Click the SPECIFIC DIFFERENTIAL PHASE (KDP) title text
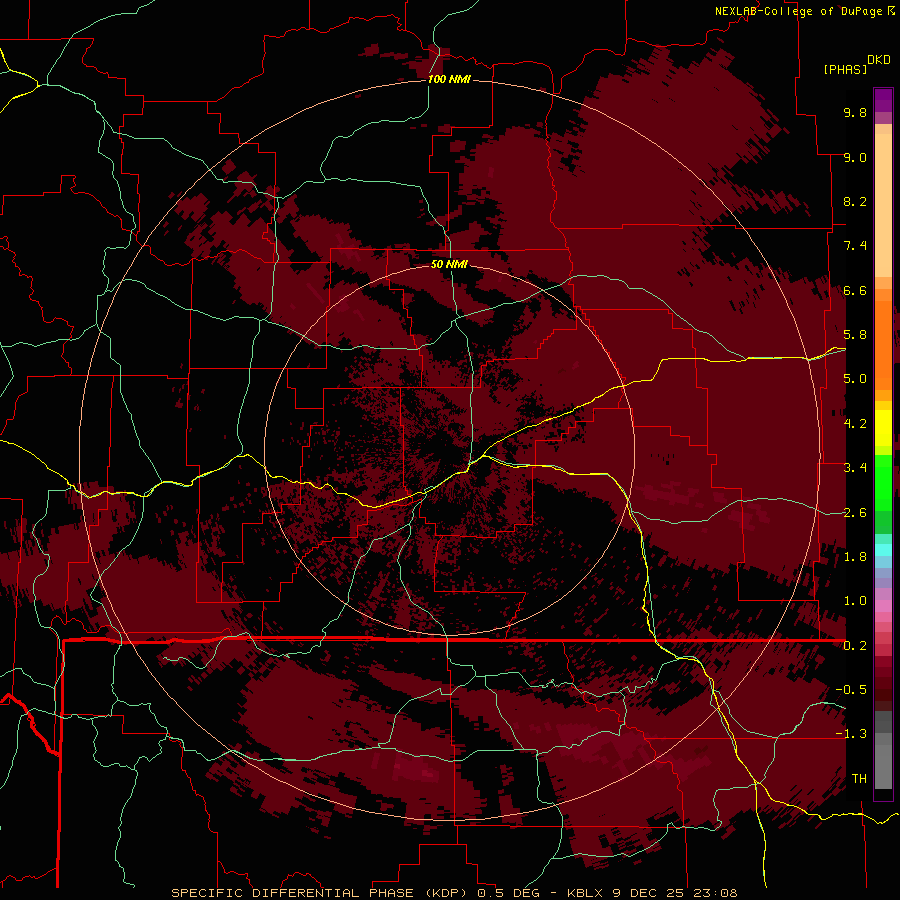This screenshot has width=900, height=900. (320, 893)
